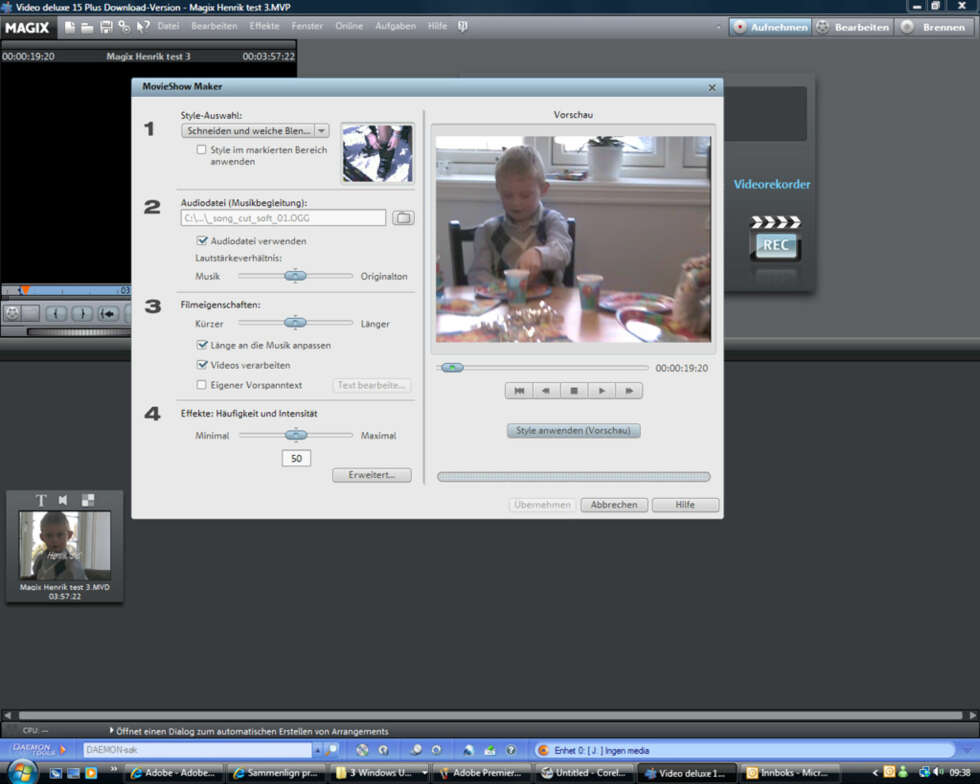Image resolution: width=980 pixels, height=784 pixels.
Task: Open the Datei menu
Action: (168, 26)
